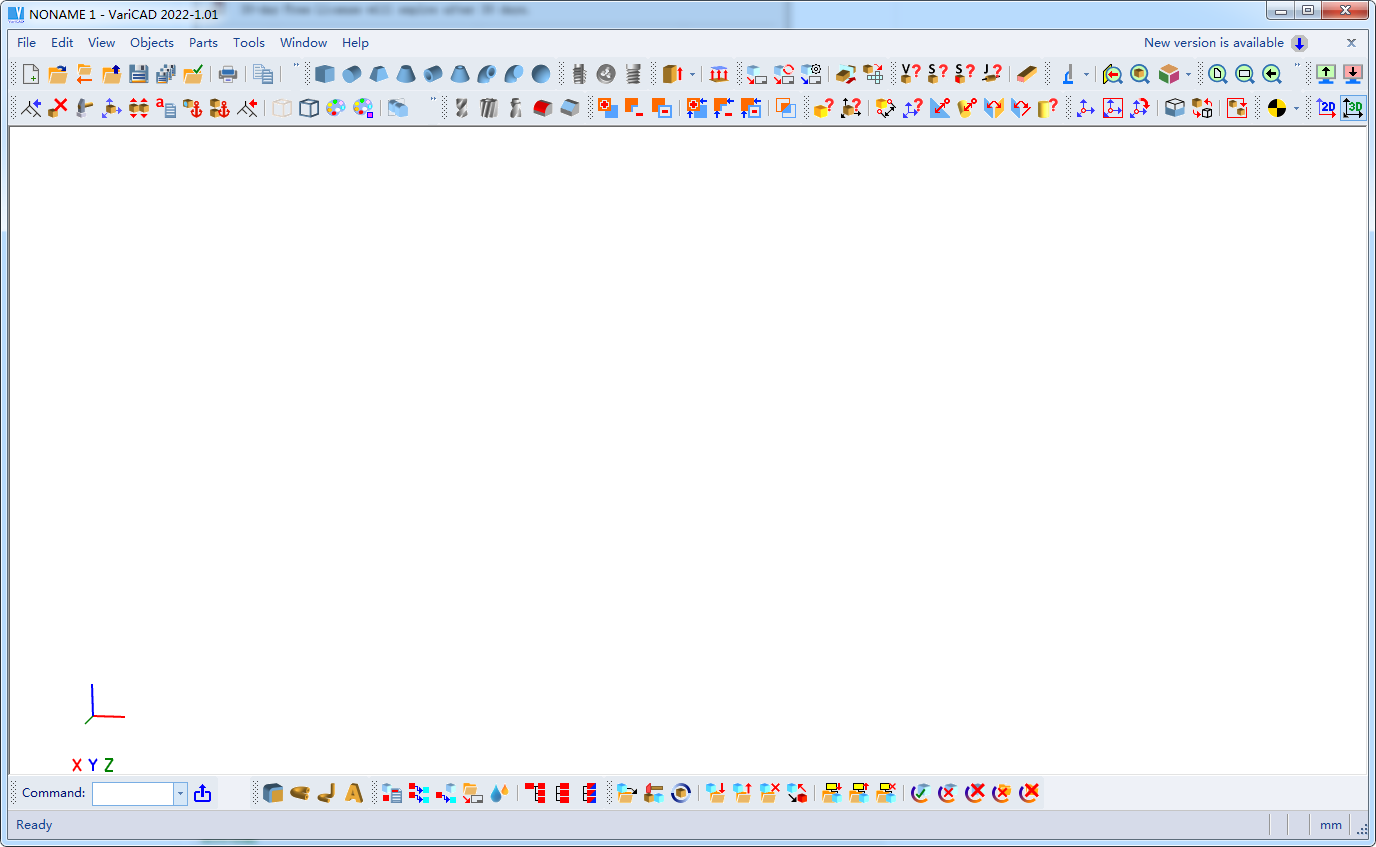1376x847 pixels.
Task: Click the volume calculation V? icon
Action: point(910,74)
